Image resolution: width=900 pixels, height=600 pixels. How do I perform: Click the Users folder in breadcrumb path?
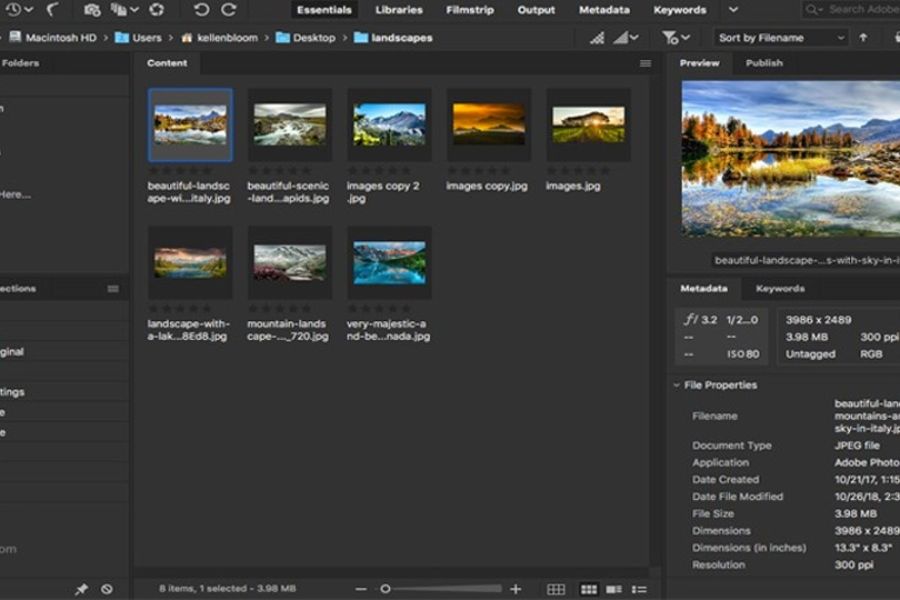(146, 38)
